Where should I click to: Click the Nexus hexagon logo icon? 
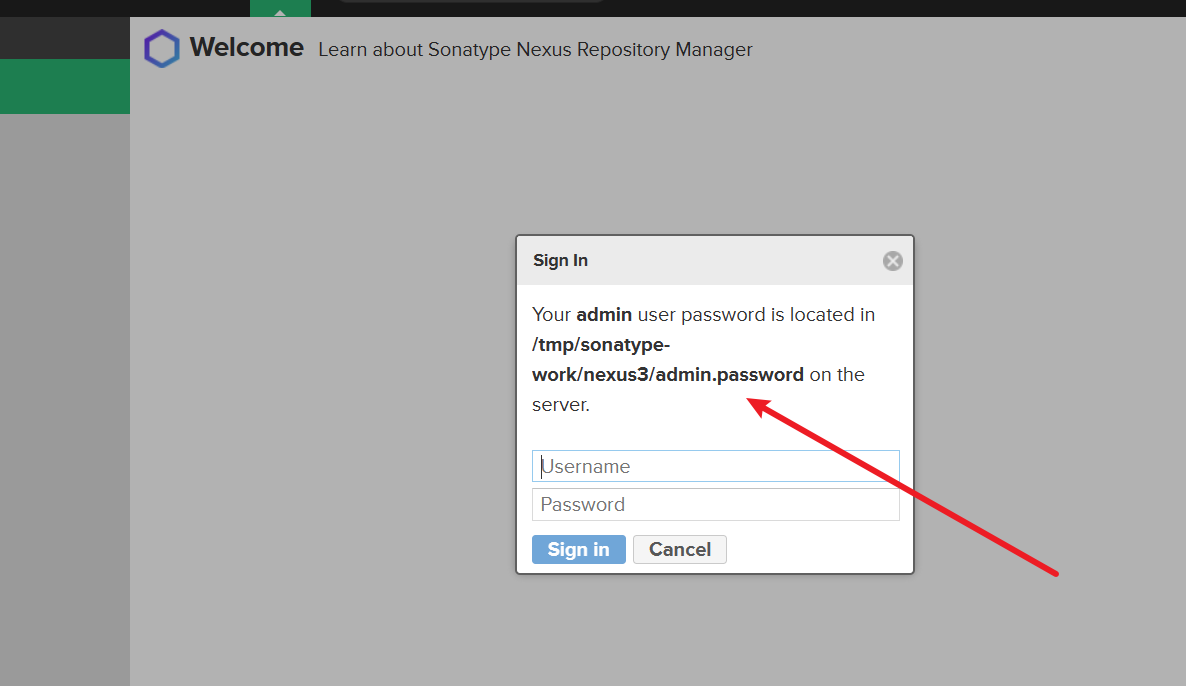coord(161,49)
